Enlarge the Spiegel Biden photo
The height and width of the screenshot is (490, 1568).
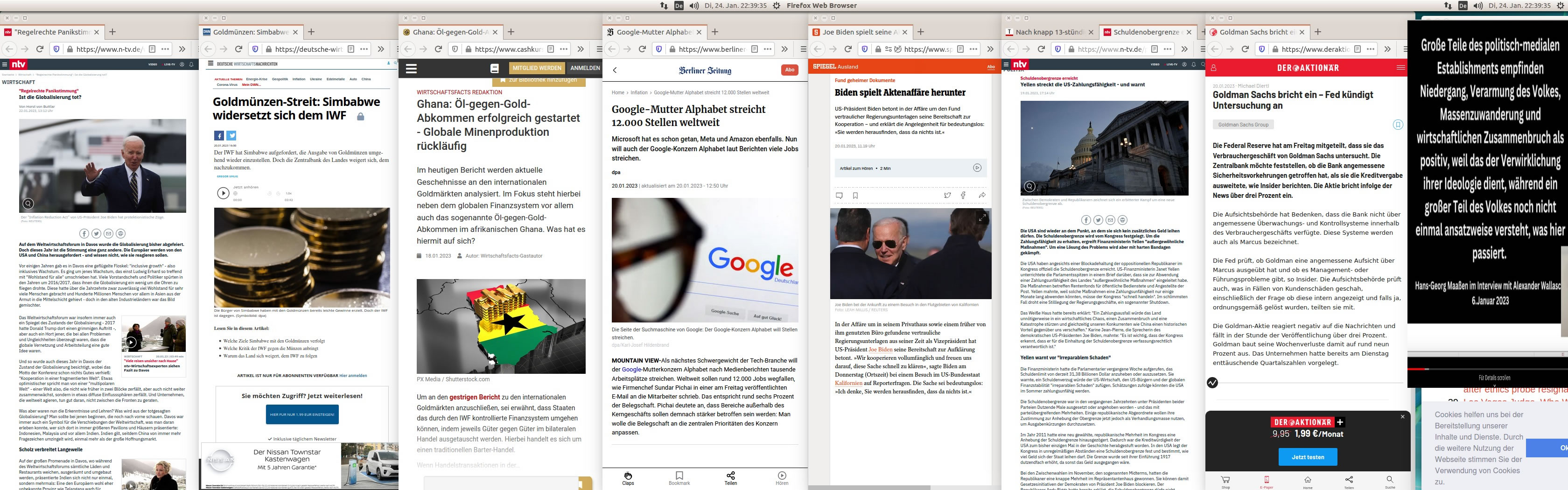tap(982, 217)
